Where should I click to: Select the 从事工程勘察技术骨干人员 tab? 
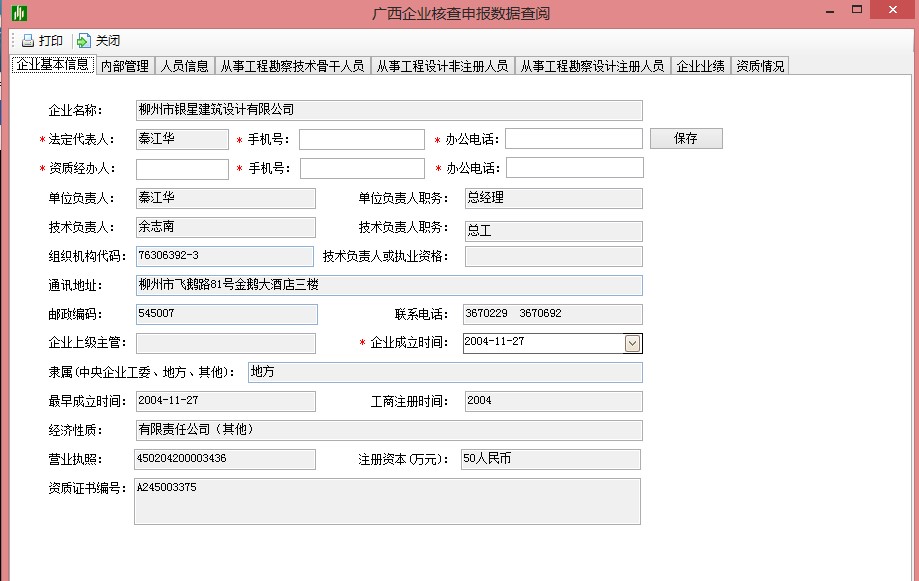coord(292,66)
